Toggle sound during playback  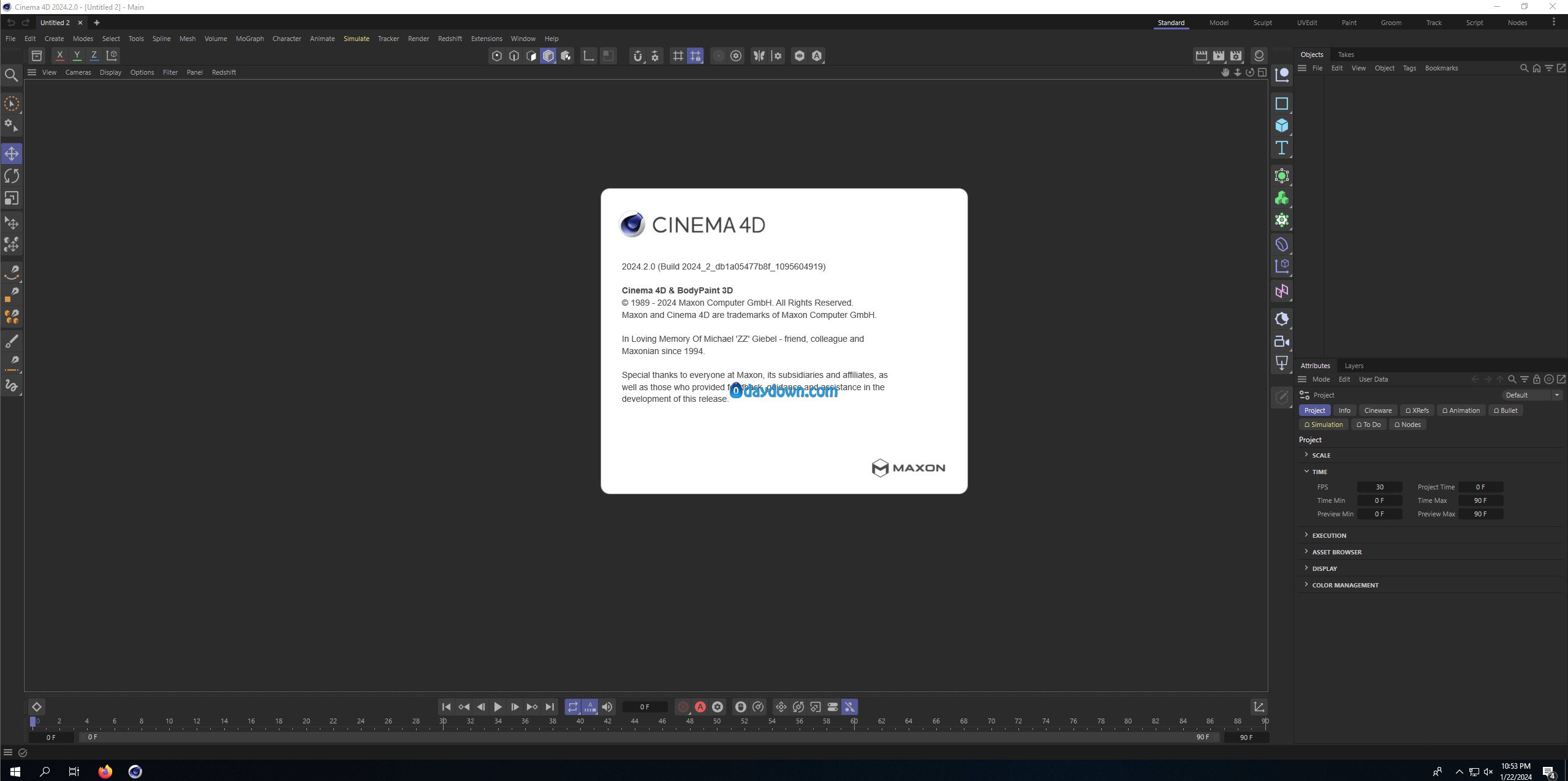click(x=607, y=707)
